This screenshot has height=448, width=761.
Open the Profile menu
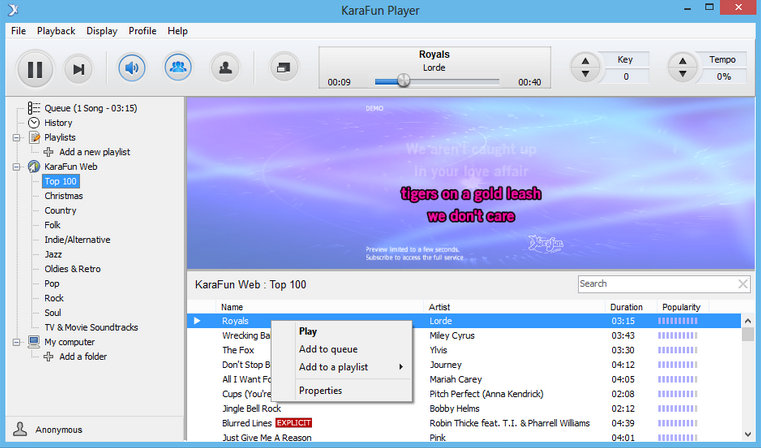142,31
